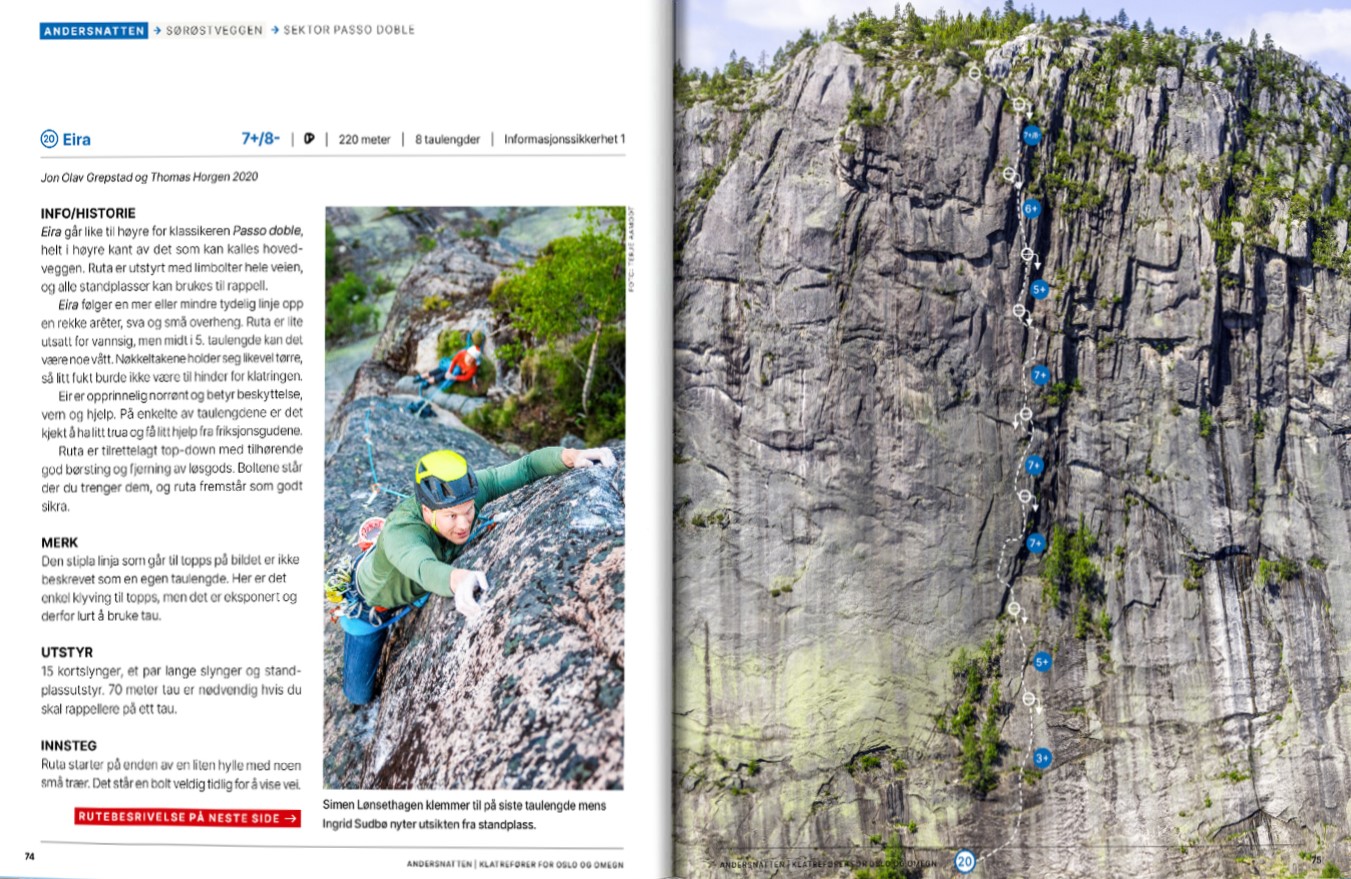The image size is (1351, 879).
Task: Select the bolt protection icon in route header
Action: 309,140
